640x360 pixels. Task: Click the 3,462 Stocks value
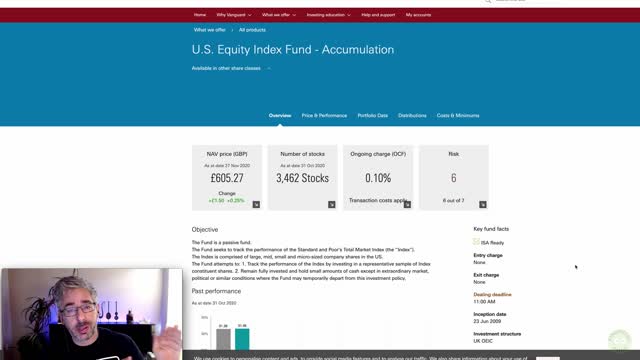point(302,178)
